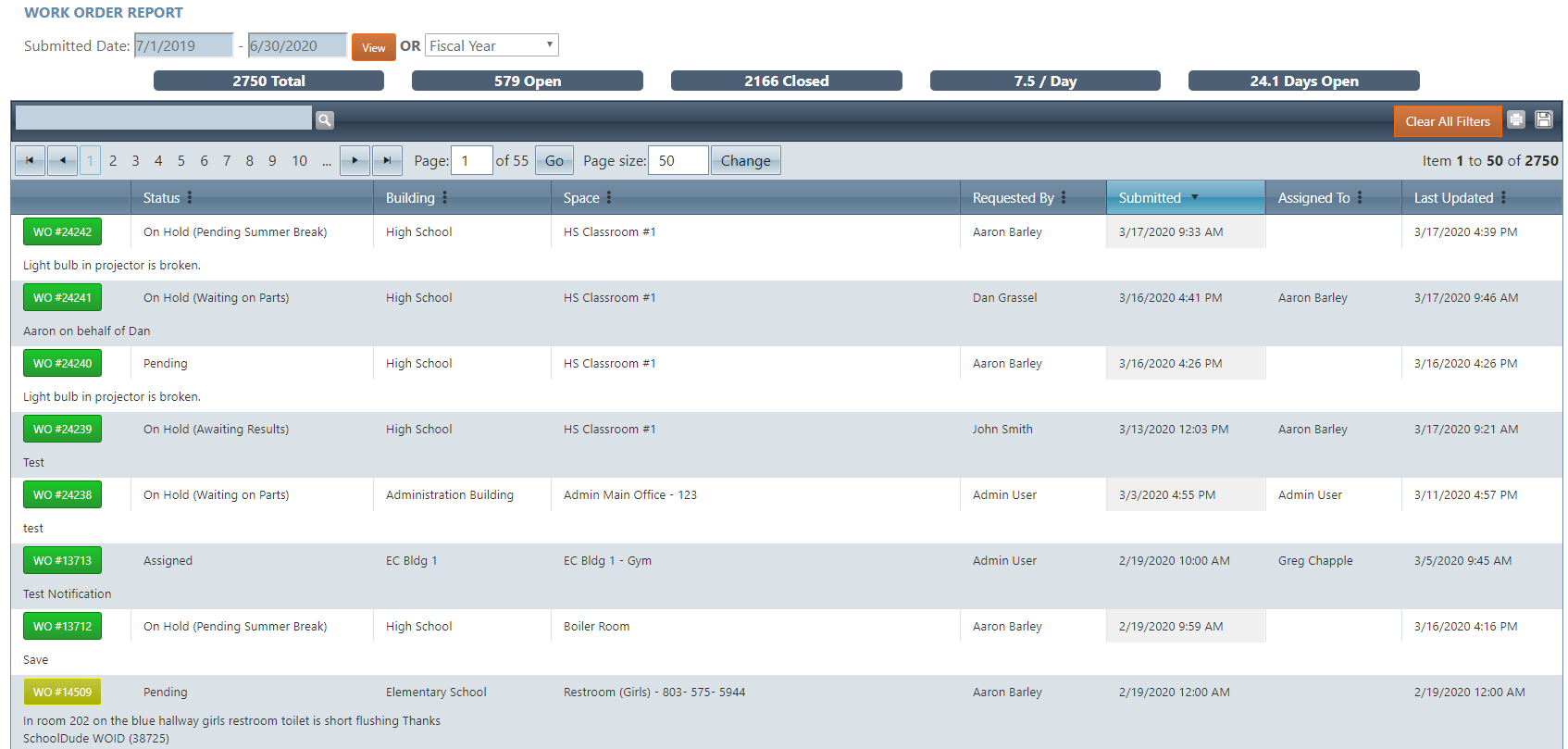Select page 2 in pager
Viewport: 1568px width, 749px height.
(x=113, y=160)
